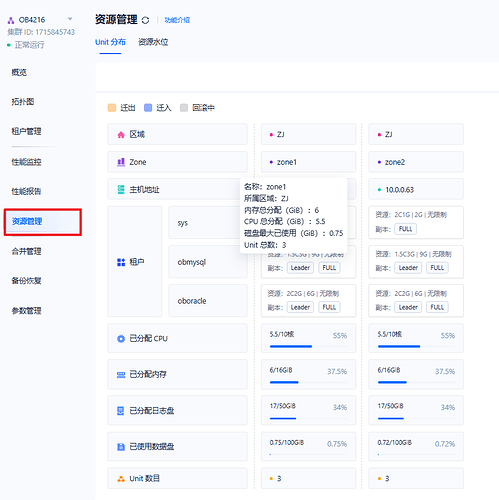Click the refresh icon beside 资源管理 title
Viewport: 499px width, 500px height.
[145, 20]
